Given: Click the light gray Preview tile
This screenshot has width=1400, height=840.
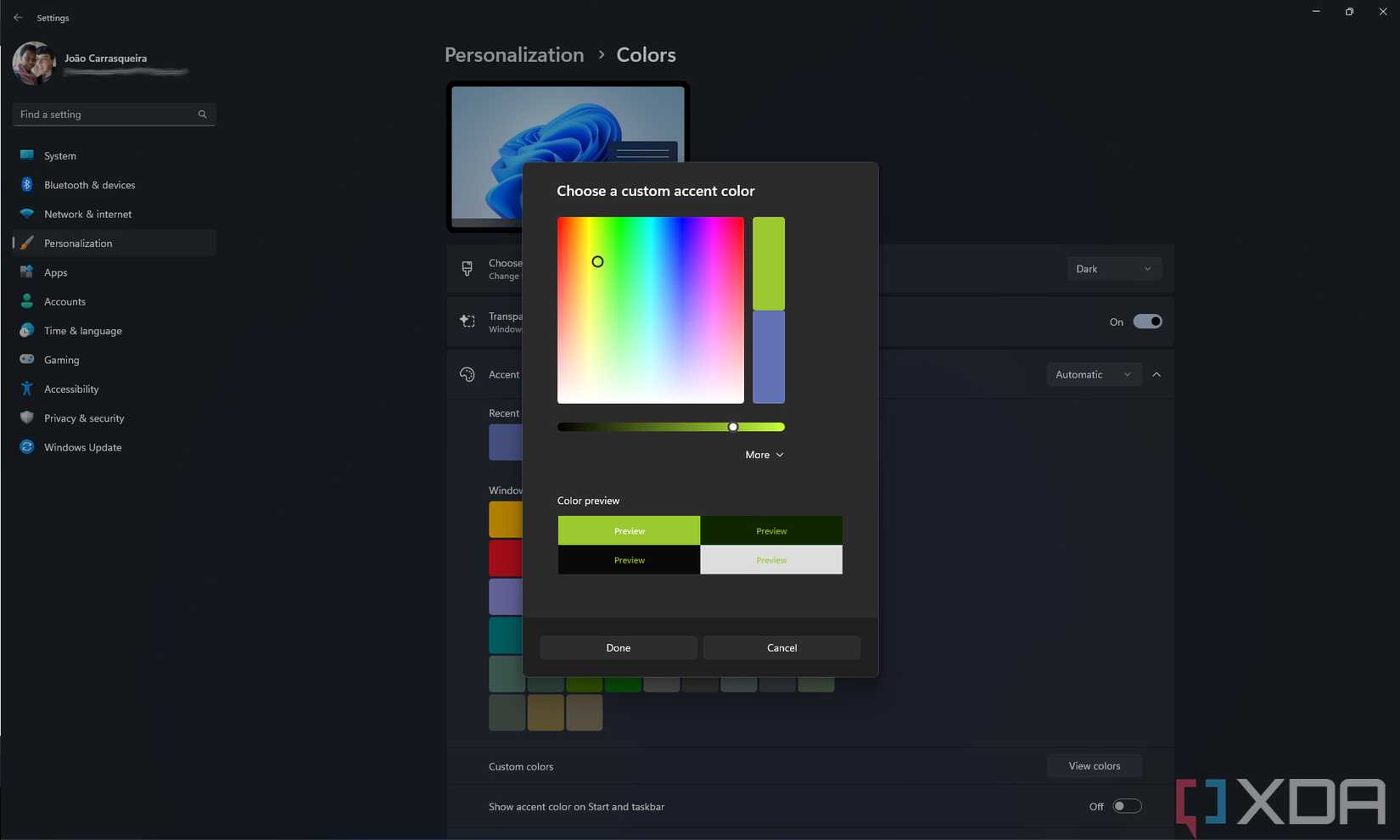Looking at the screenshot, I should coord(771,560).
